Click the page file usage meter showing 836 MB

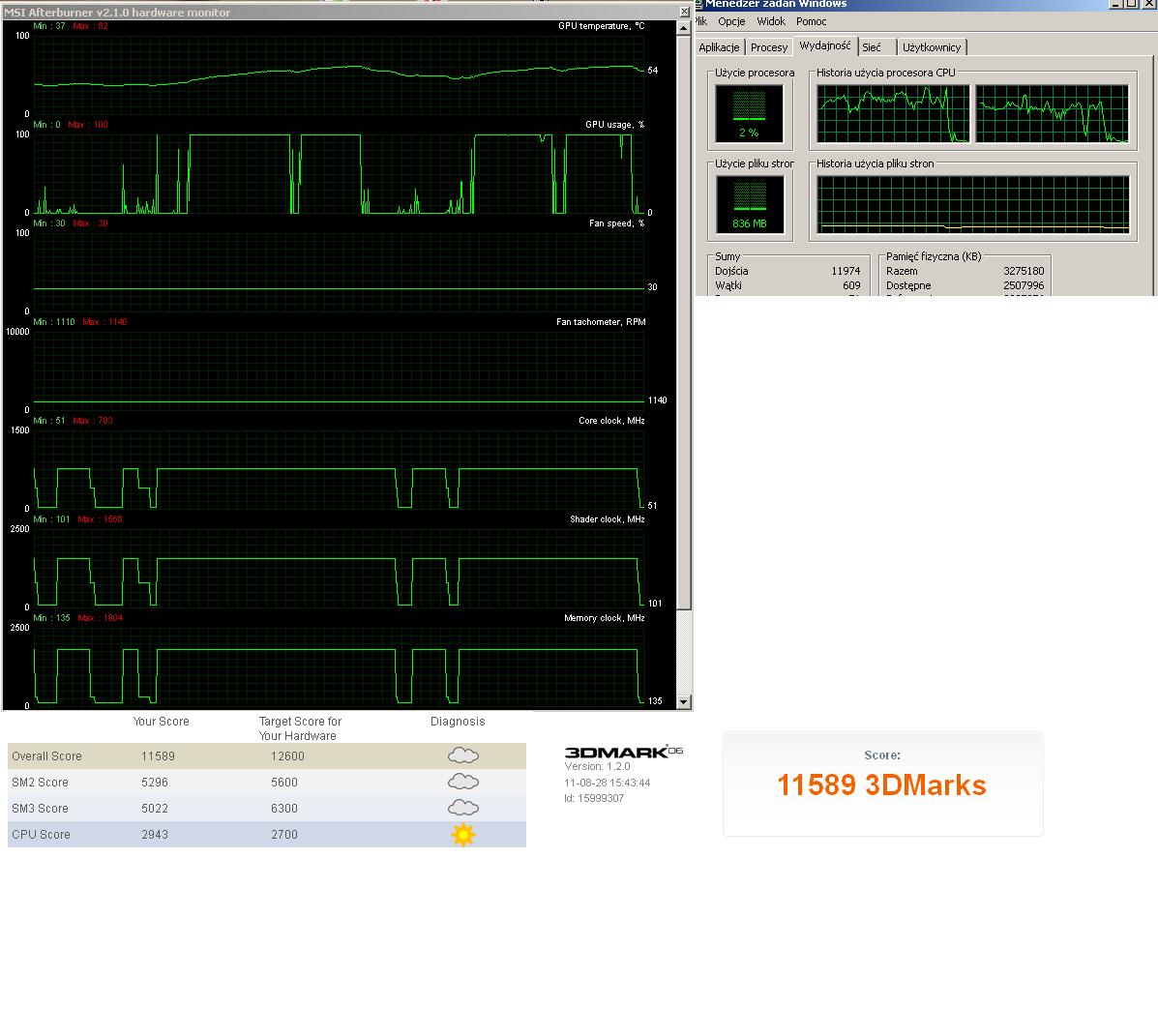tap(749, 204)
